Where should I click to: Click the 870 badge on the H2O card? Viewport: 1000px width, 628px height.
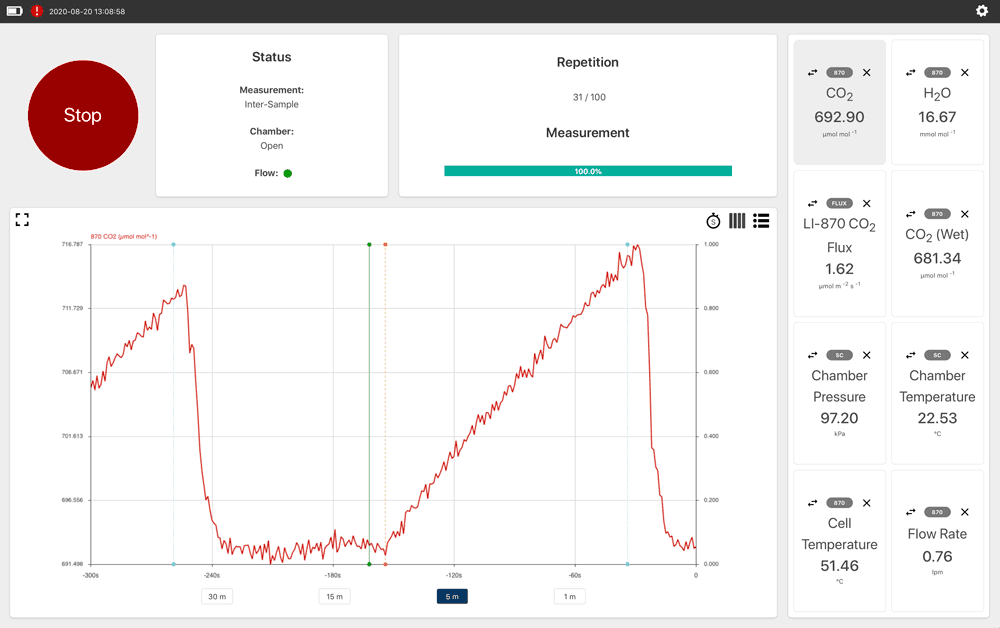[936, 72]
